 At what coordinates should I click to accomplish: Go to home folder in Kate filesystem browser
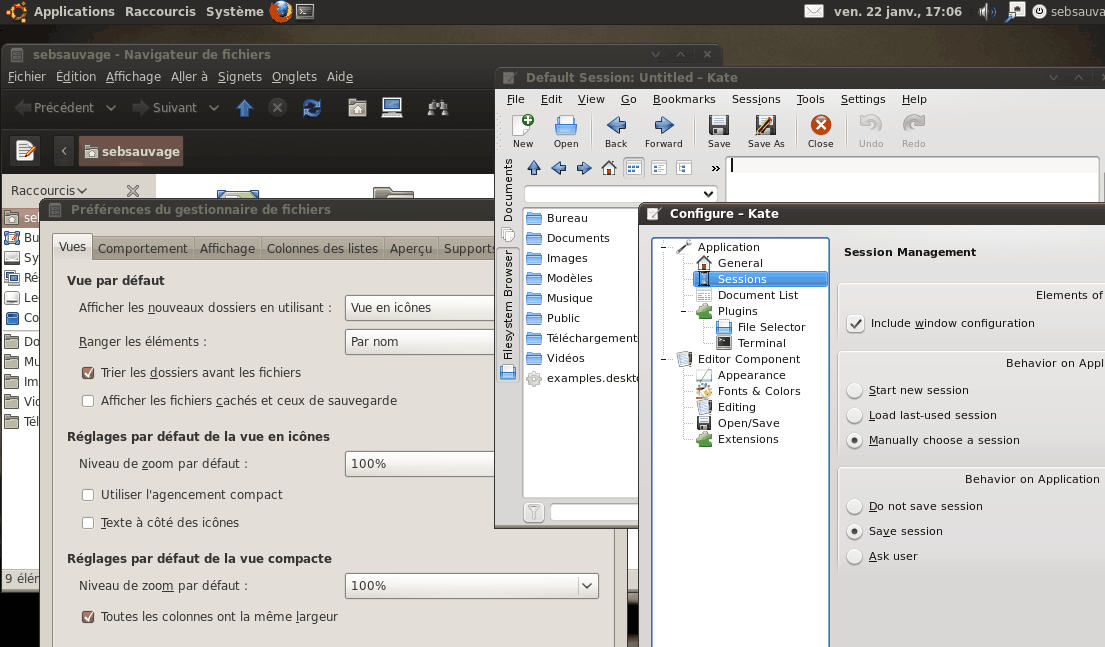[x=609, y=168]
